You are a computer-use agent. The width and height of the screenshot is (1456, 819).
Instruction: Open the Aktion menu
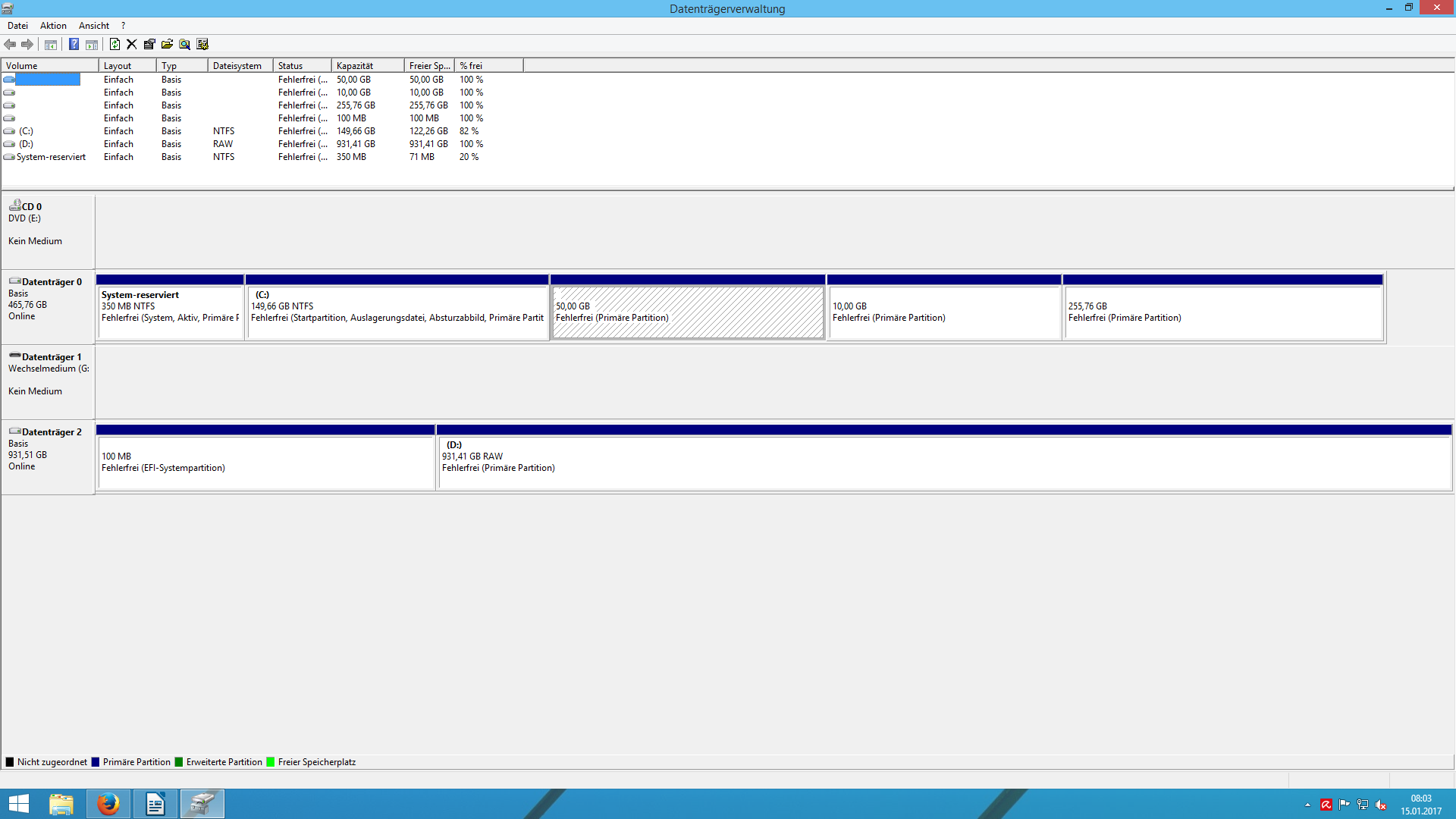[x=53, y=26]
